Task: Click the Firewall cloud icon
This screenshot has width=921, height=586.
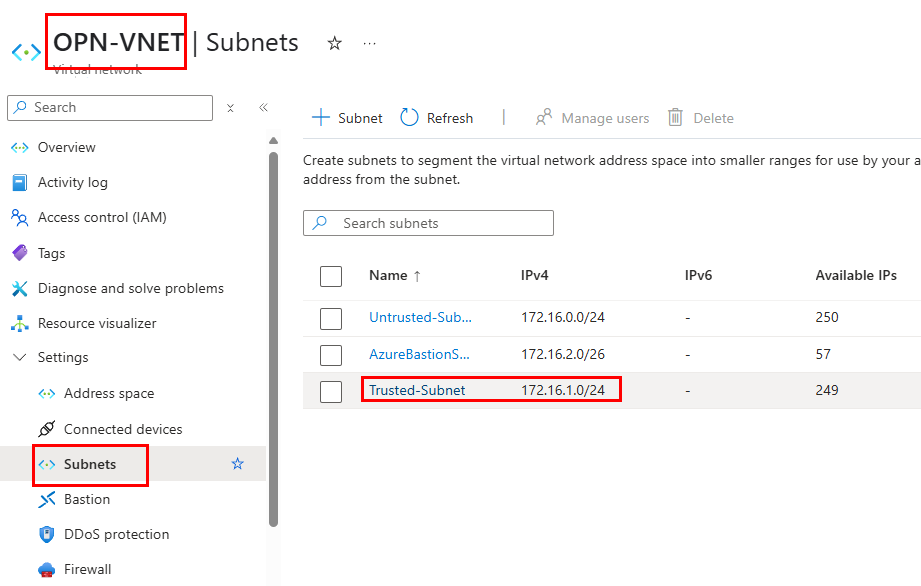Action: click(x=46, y=570)
